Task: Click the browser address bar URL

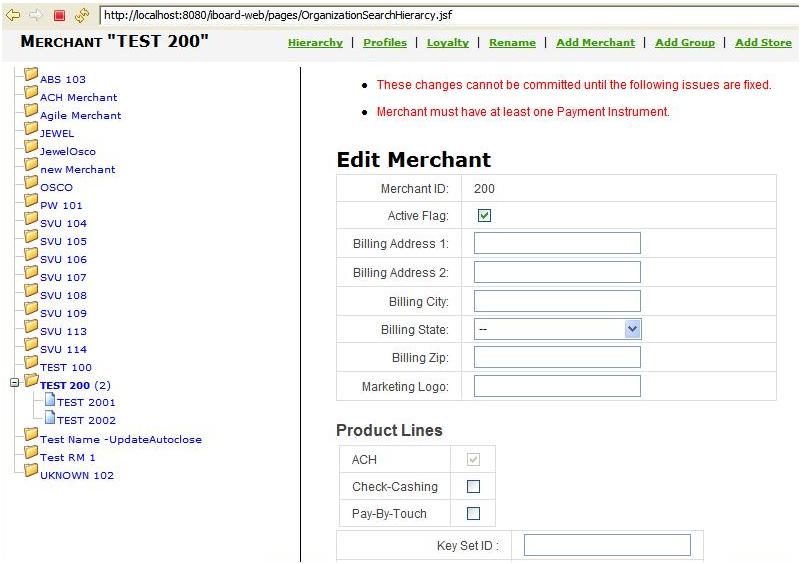Action: coord(278,15)
